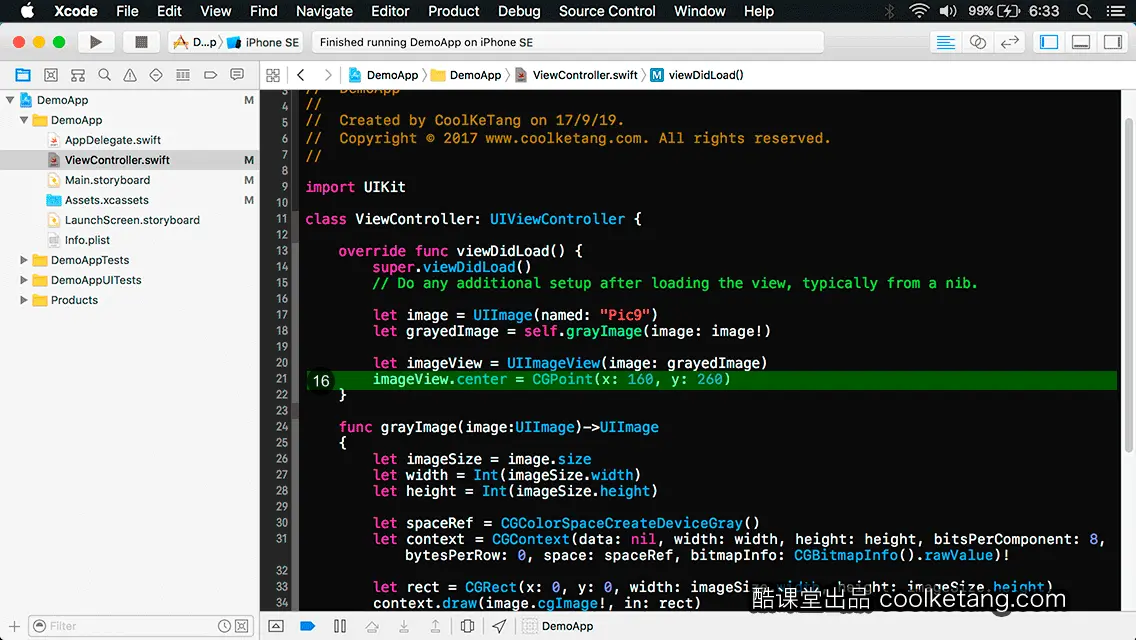Filter by recently modified files
This screenshot has height=640, width=1136.
225,626
